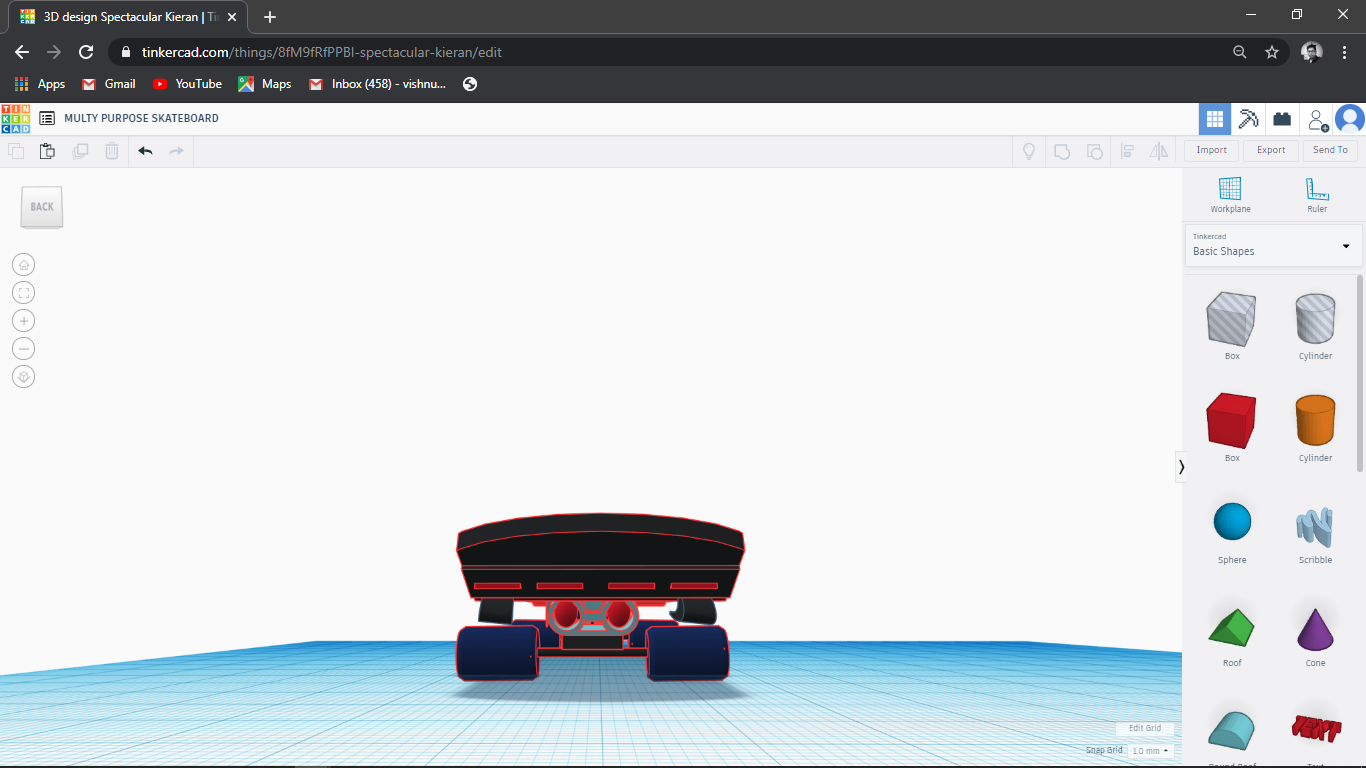Open the Snap Grid 1.0 mm dropdown

point(1150,750)
